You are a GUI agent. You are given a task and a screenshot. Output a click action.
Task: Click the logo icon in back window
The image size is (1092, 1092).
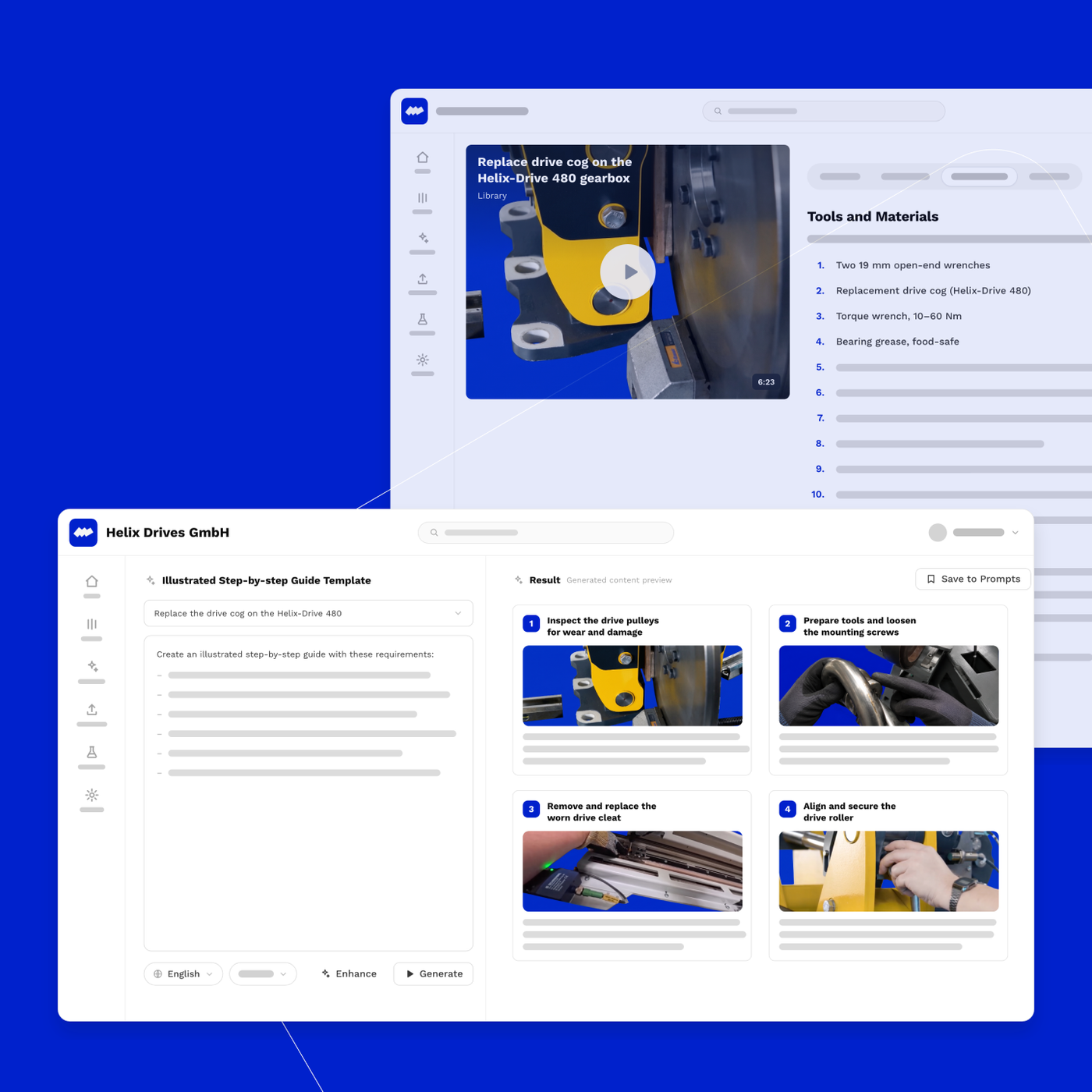(415, 111)
